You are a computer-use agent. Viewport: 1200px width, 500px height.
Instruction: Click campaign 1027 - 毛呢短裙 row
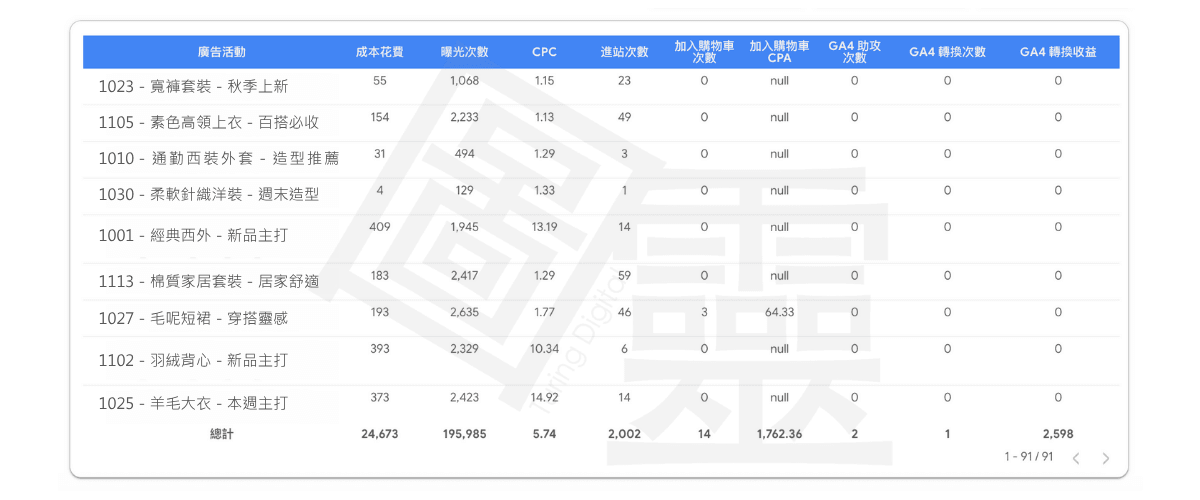(193, 318)
